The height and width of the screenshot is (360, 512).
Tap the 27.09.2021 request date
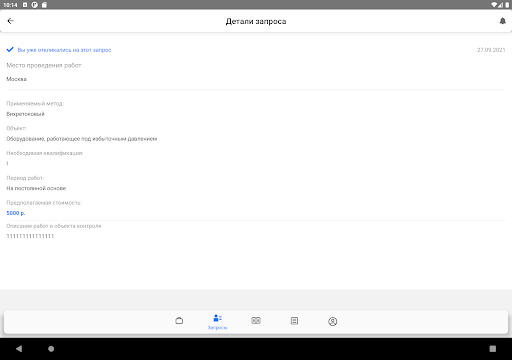[491, 50]
